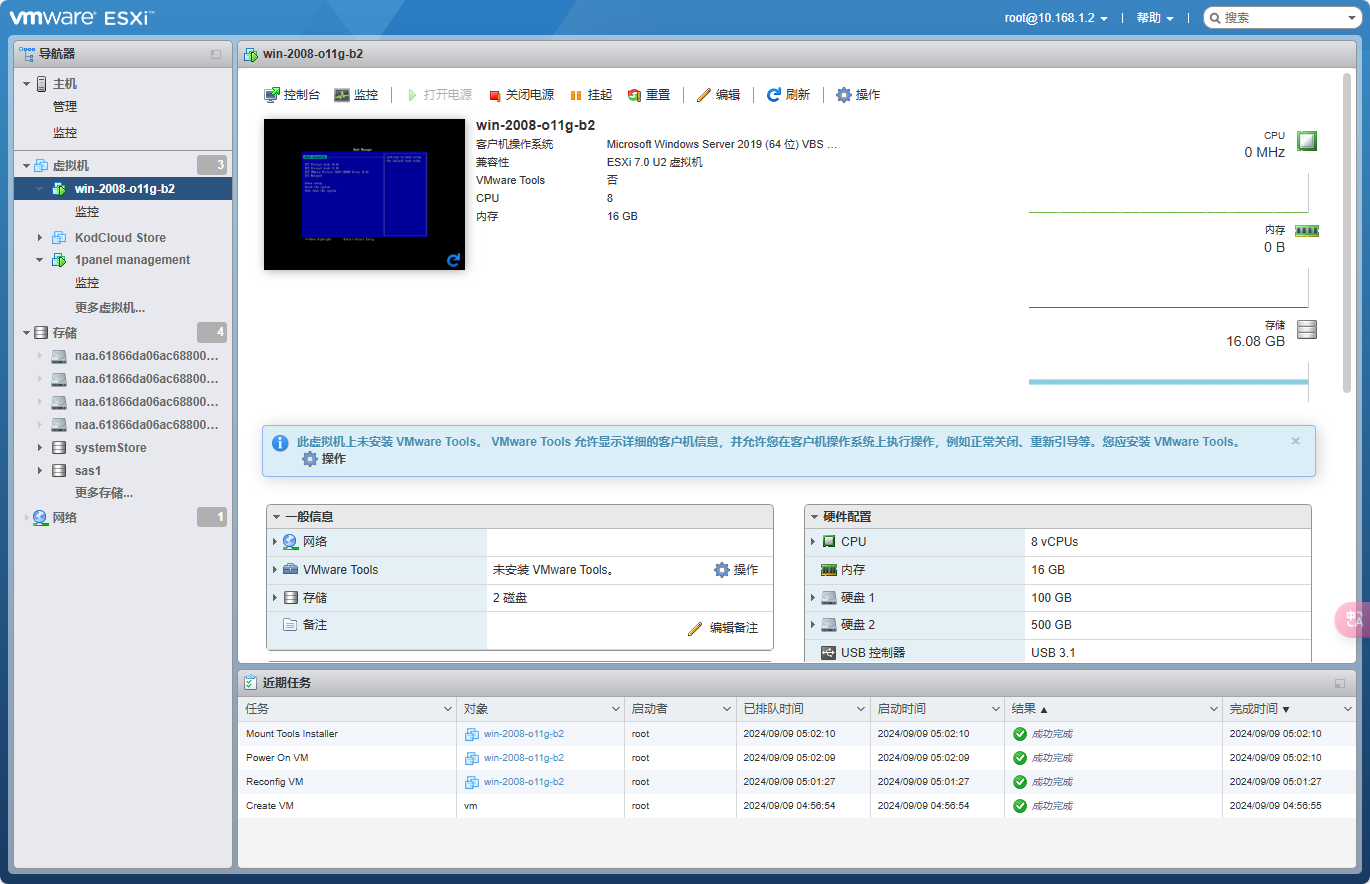Screen dimensions: 1370x884
Task: Collapse the 导航器 panel with its corner icon
Action: coord(216,54)
